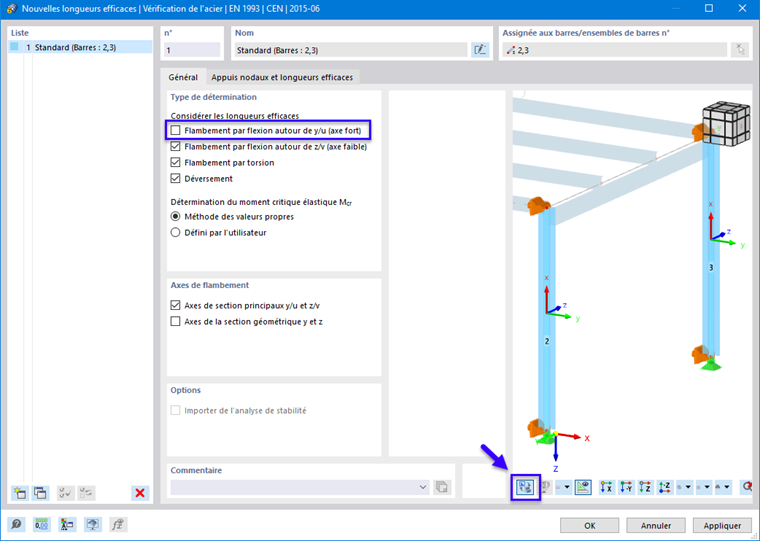Image resolution: width=760 pixels, height=541 pixels.
Task: Click the greyed icon beside the view synchronization icon
Action: click(x=545, y=487)
